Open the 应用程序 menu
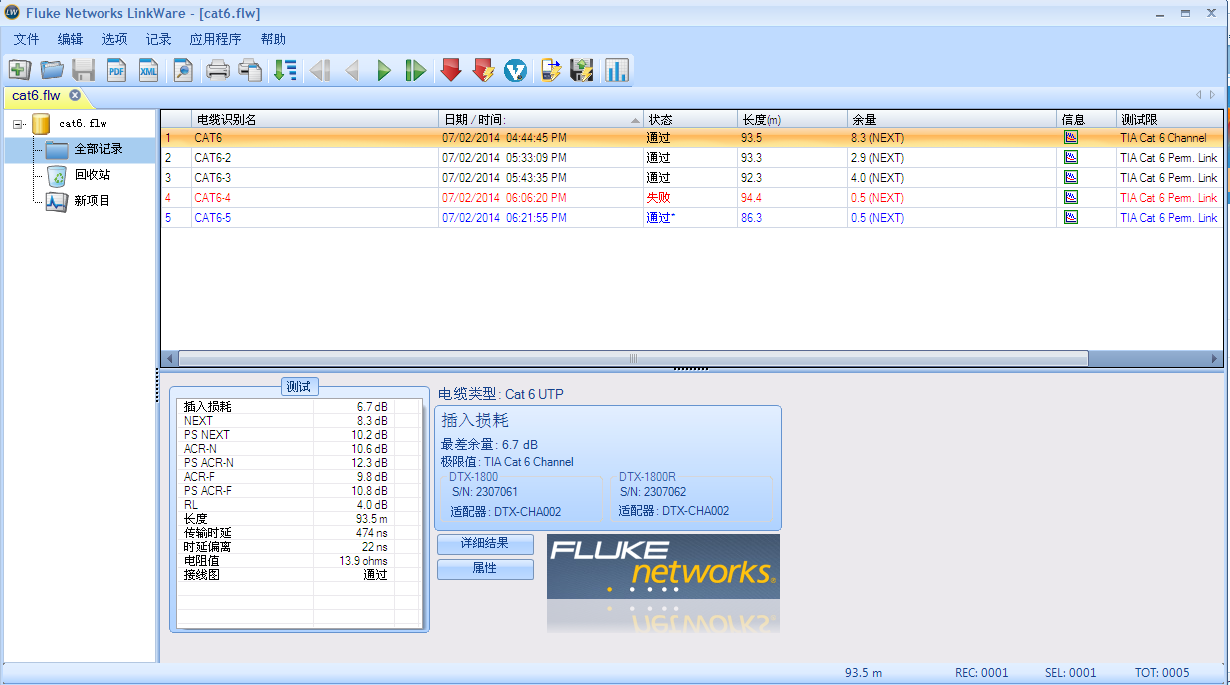1230x685 pixels. (x=214, y=39)
